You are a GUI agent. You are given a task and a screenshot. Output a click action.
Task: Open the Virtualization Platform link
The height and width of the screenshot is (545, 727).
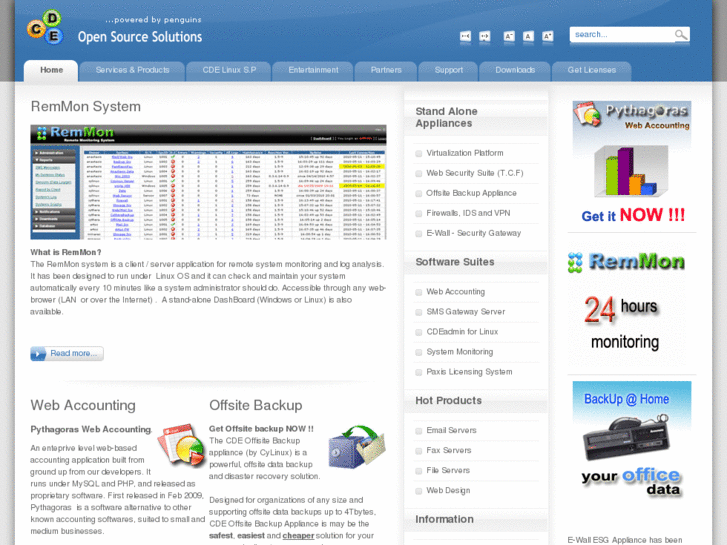(465, 153)
